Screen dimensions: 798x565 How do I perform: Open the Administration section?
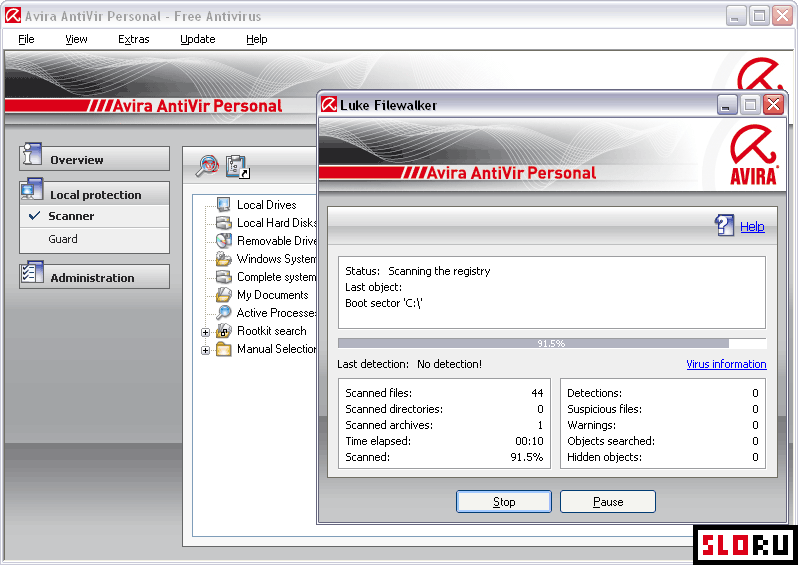pyautogui.click(x=95, y=277)
